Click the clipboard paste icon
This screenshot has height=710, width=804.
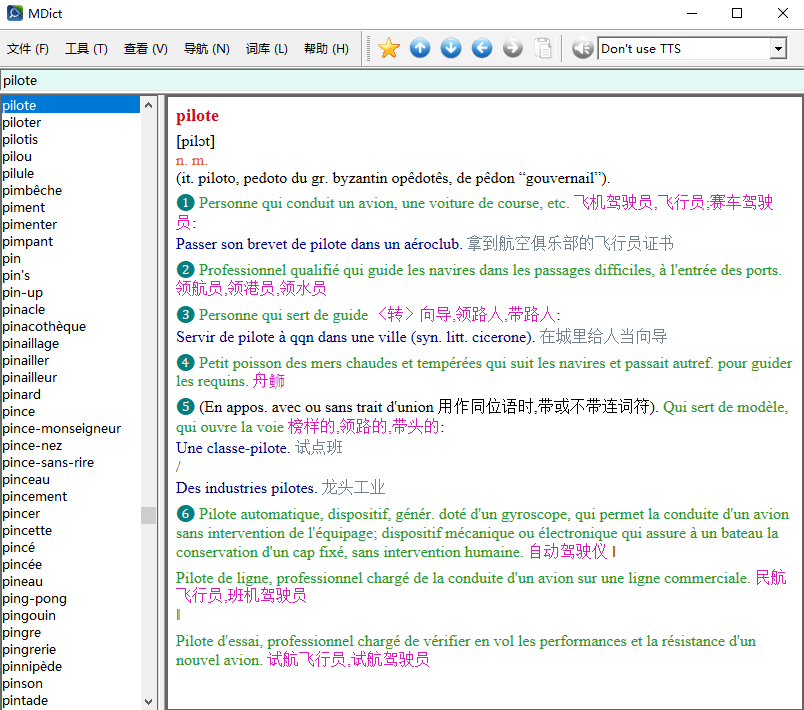[543, 48]
